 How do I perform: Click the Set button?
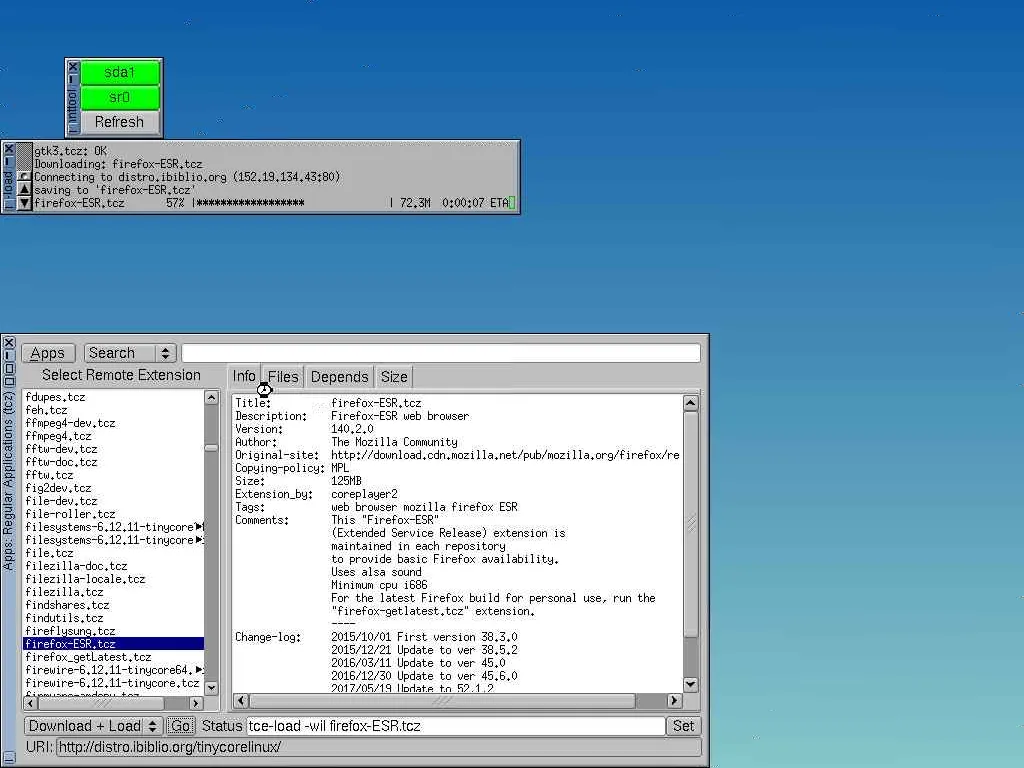(x=683, y=726)
